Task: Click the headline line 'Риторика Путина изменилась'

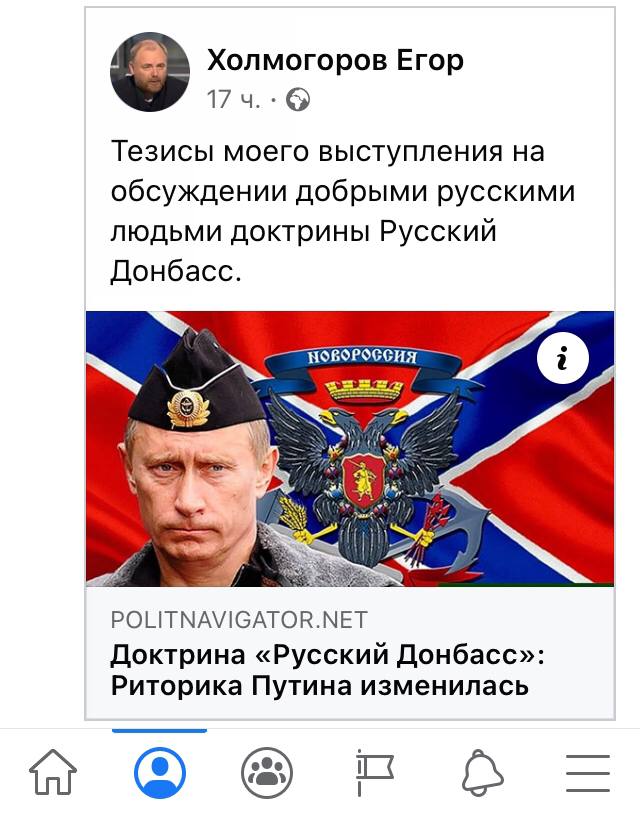Action: [320, 685]
